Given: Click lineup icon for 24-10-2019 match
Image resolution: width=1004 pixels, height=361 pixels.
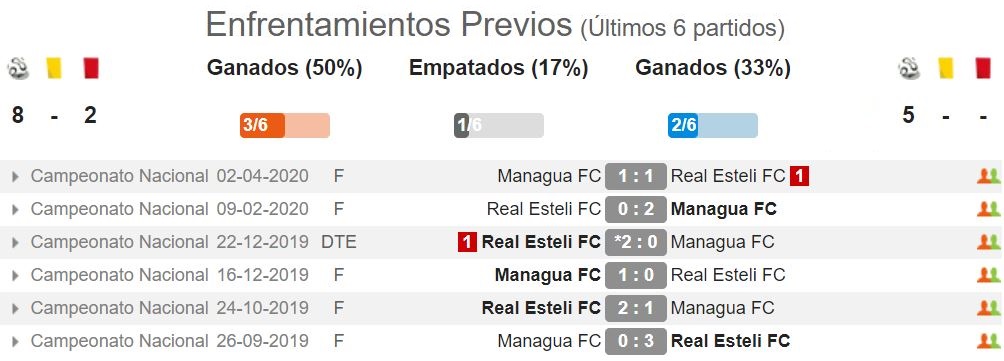Looking at the screenshot, I should (x=988, y=308).
